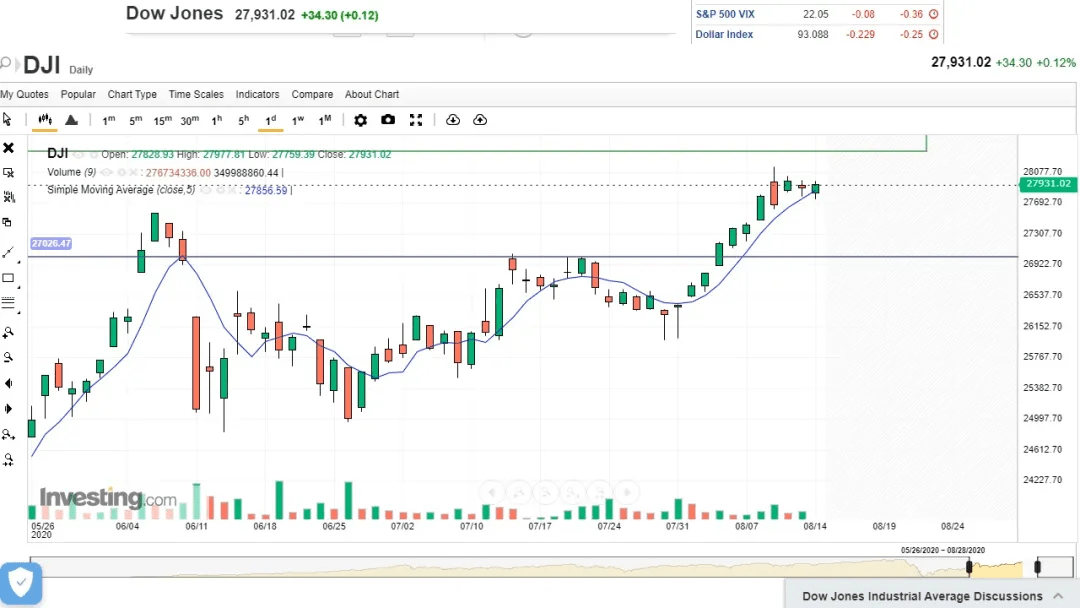Click the 08/14 date on time axis

click(815, 526)
